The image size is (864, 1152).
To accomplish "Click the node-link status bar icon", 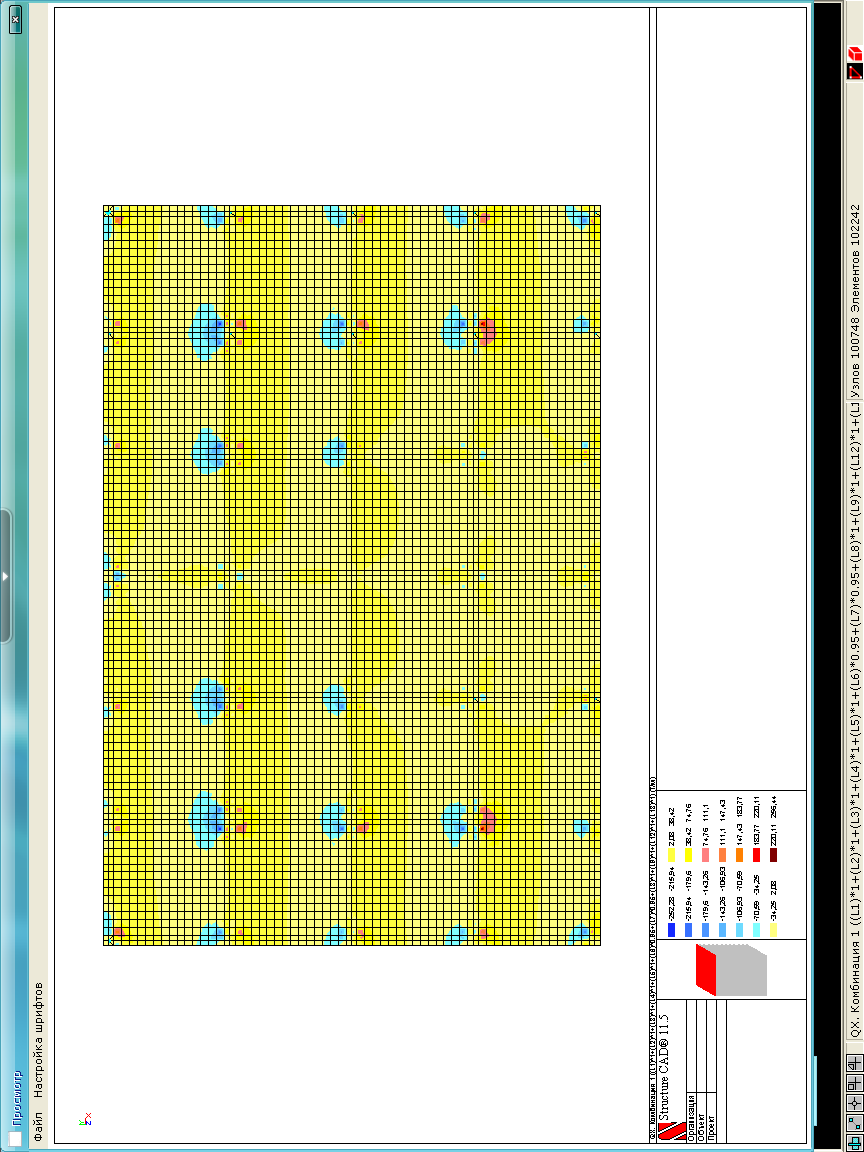I will 854,1123.
